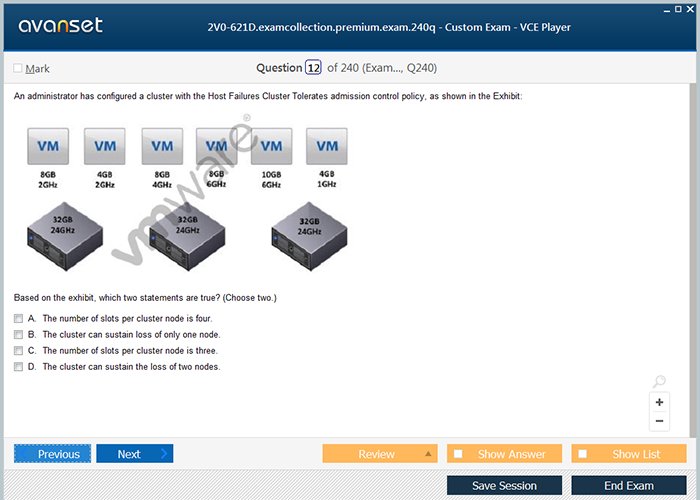Check answer B: sustain loss of one node
The width and height of the screenshot is (700, 500).
coord(18,334)
